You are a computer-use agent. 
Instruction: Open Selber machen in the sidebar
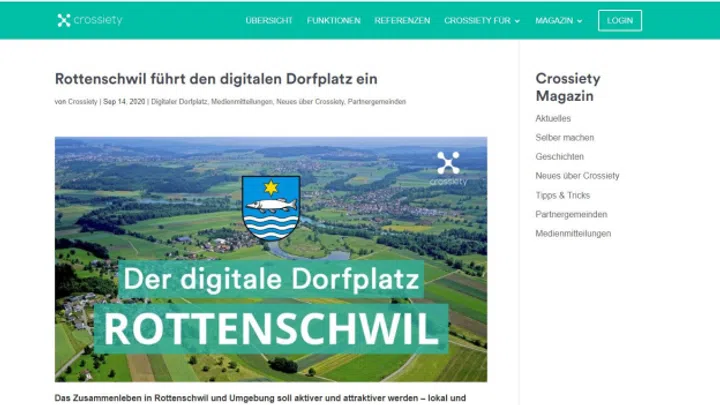(x=564, y=137)
